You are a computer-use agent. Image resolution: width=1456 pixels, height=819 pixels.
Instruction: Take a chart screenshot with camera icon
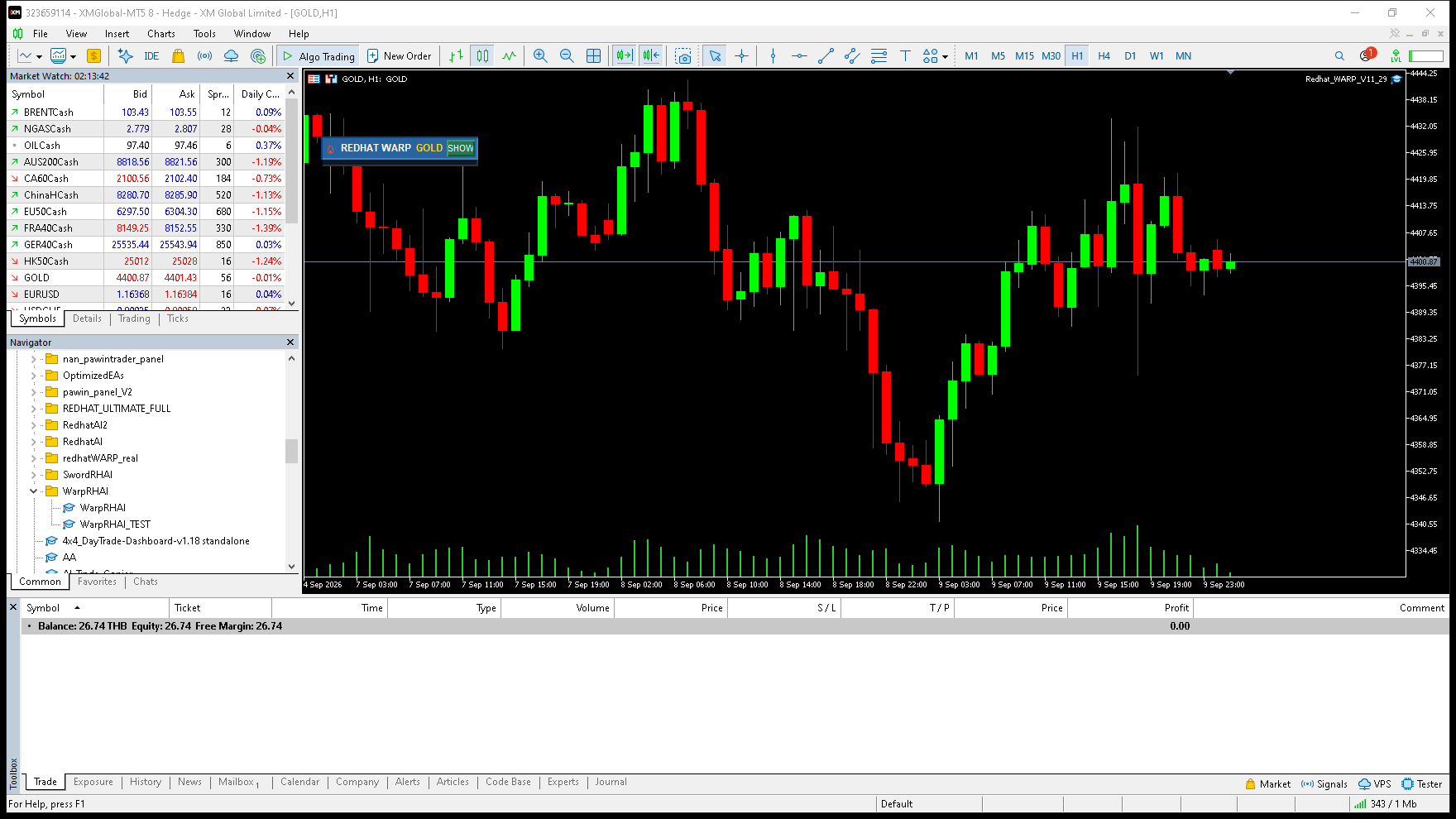[682, 56]
